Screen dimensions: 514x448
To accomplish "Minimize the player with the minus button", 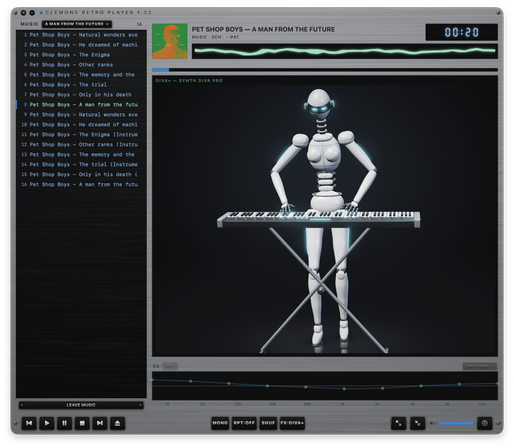I will click(x=32, y=13).
